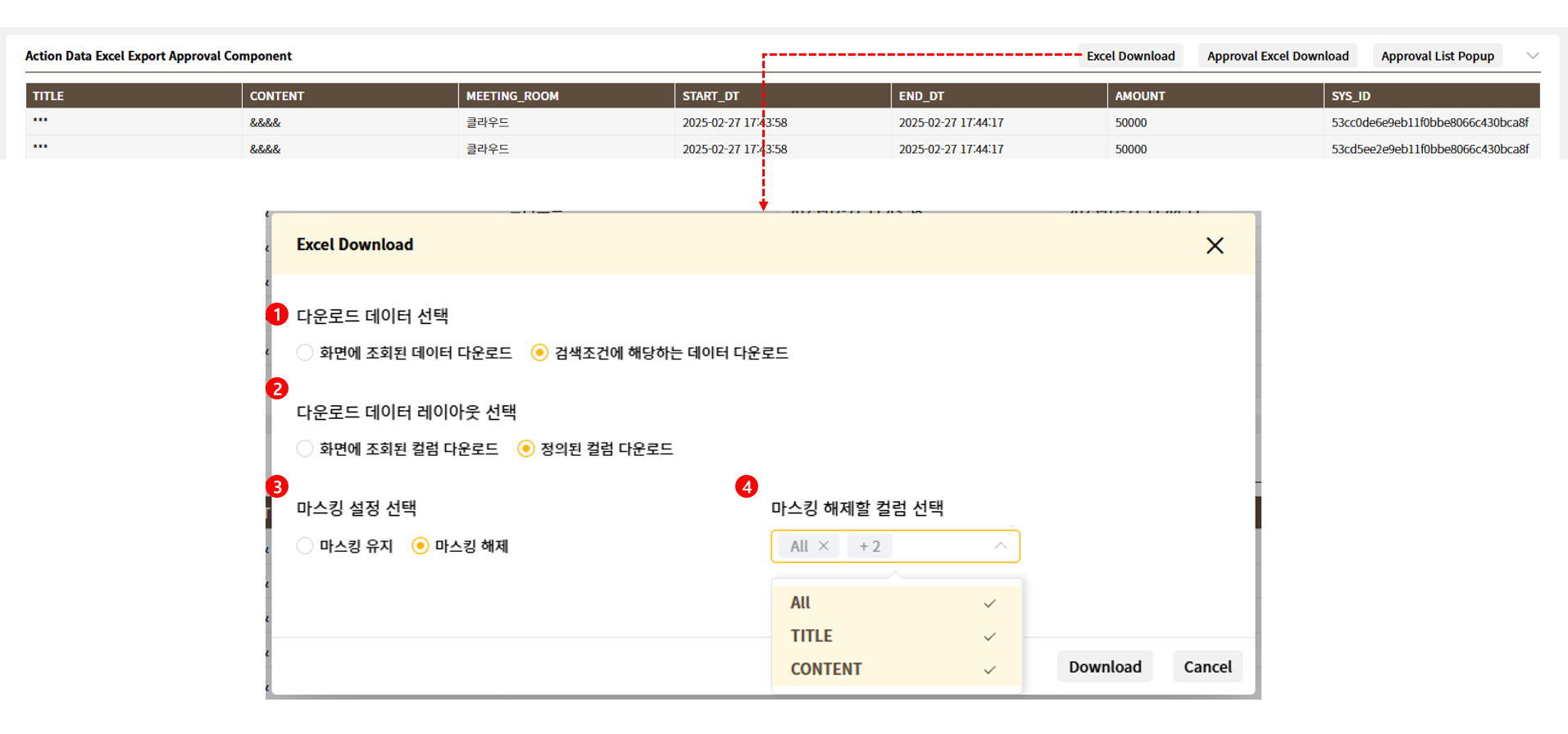Image resolution: width=1568 pixels, height=734 pixels.
Task: Choose 정의된 컬럼 다운로드 radio option
Action: pos(526,449)
